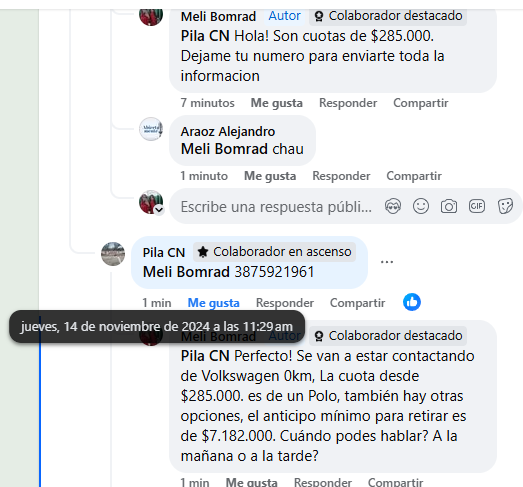The height and width of the screenshot is (487, 523).
Task: Open sticker picker in reply box
Action: tap(505, 206)
